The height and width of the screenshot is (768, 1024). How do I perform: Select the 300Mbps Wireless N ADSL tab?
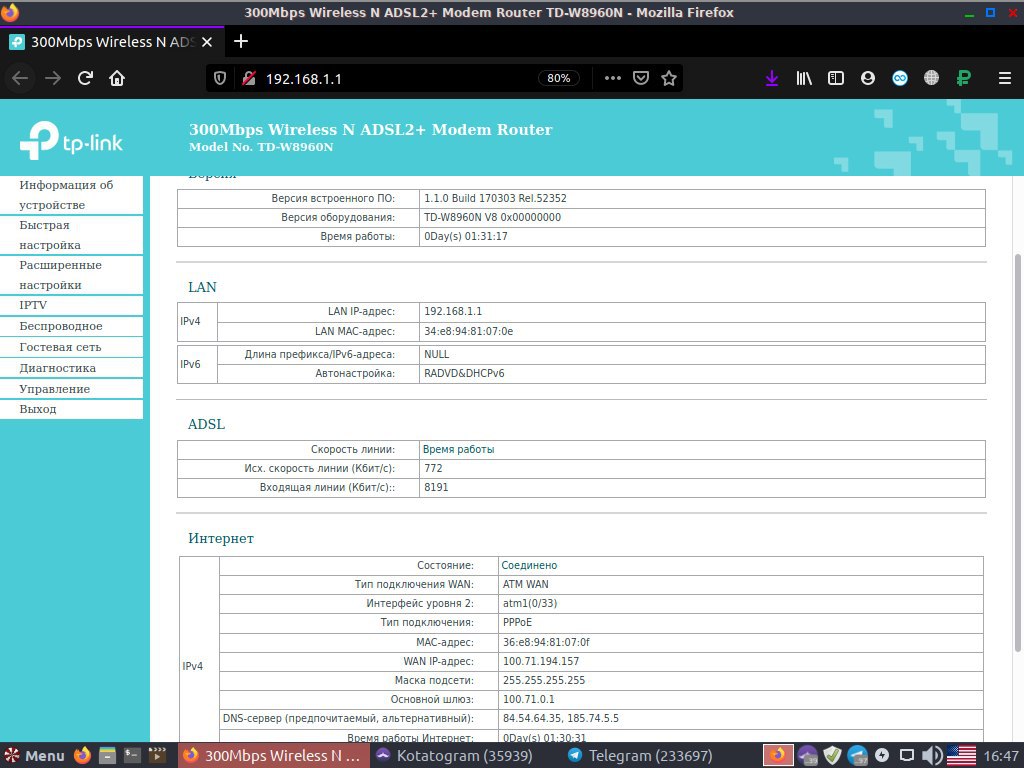pos(112,42)
